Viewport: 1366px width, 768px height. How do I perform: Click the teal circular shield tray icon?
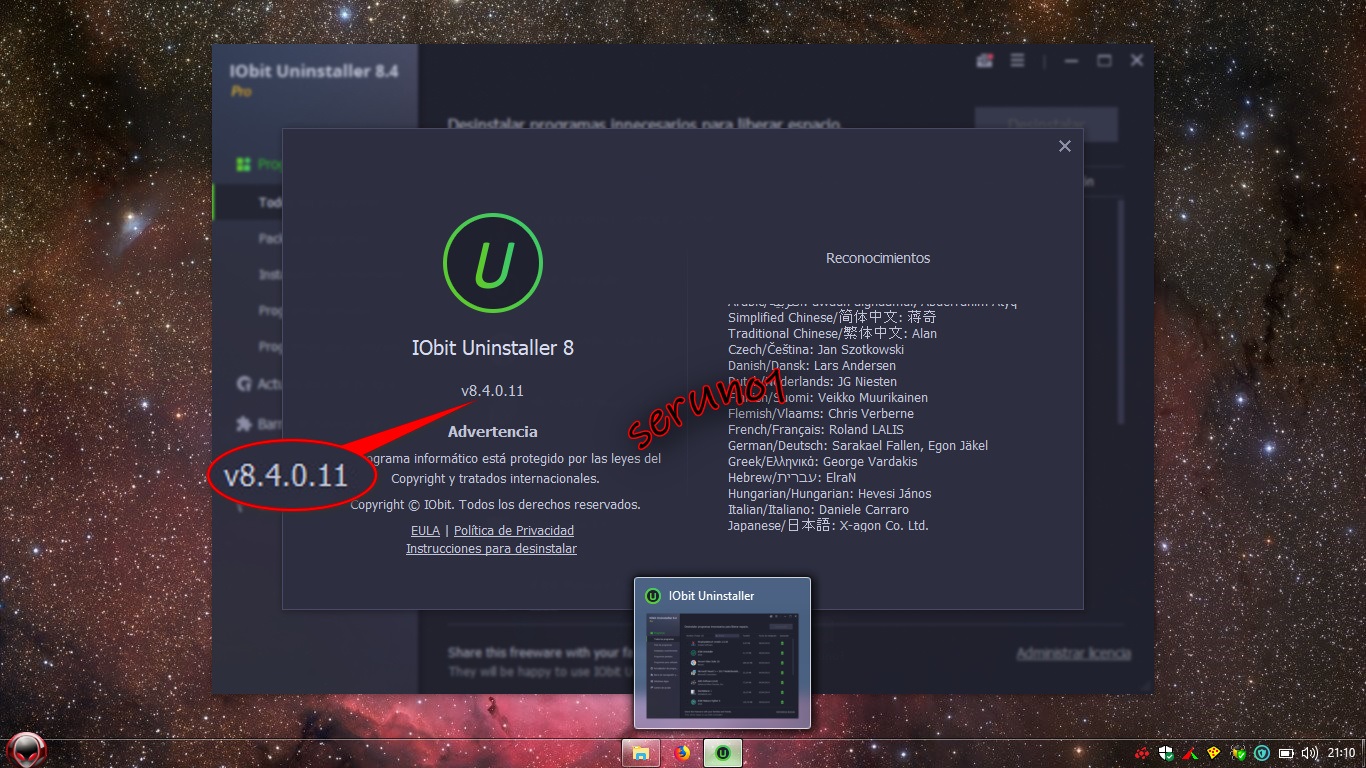point(1263,753)
